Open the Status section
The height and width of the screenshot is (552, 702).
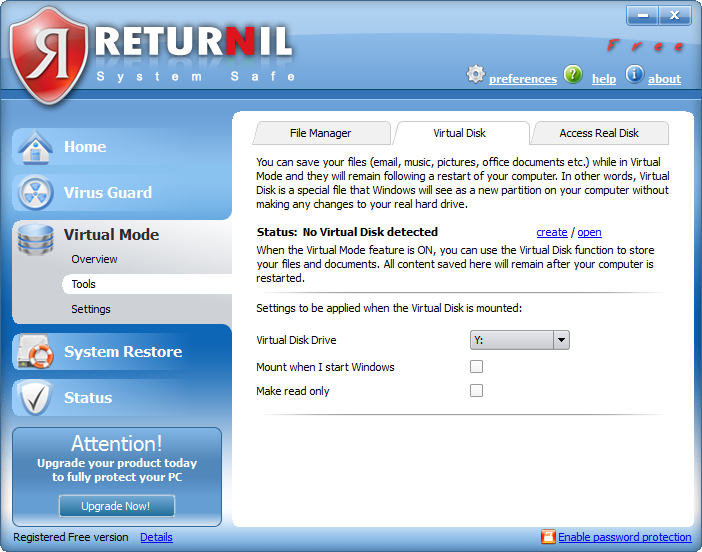pyautogui.click(x=122, y=398)
